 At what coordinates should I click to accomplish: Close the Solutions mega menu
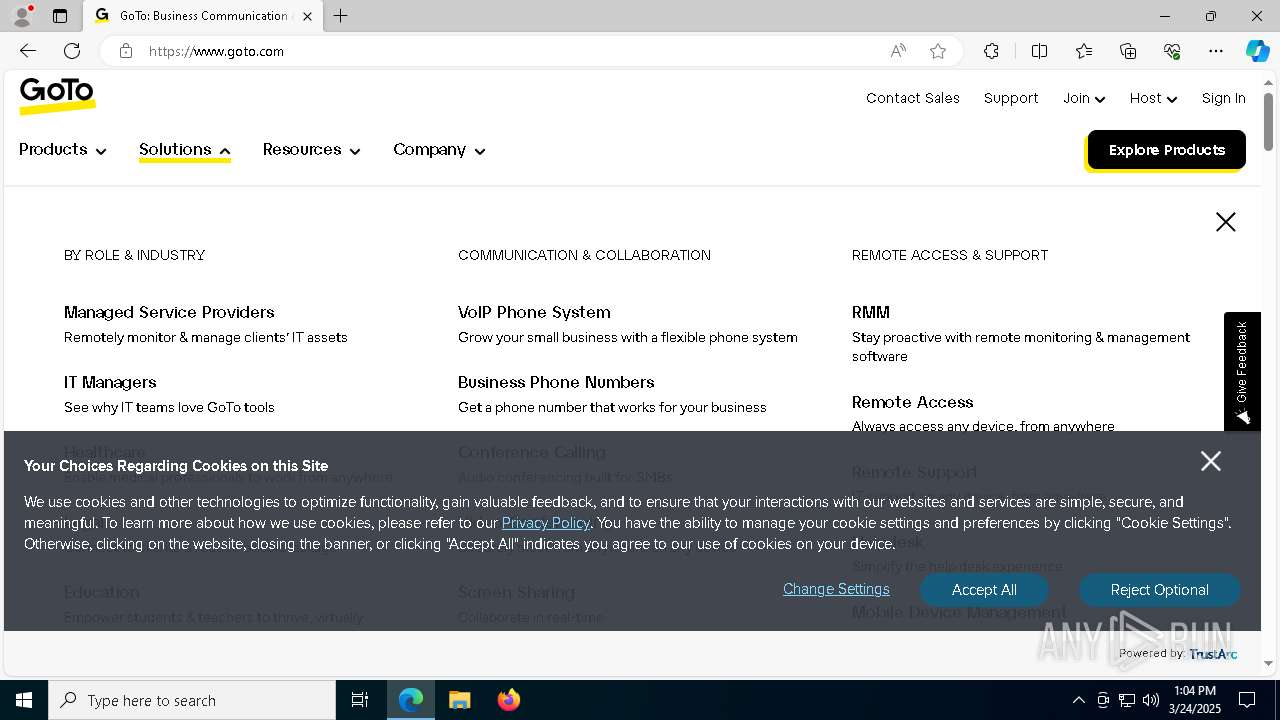1226,222
